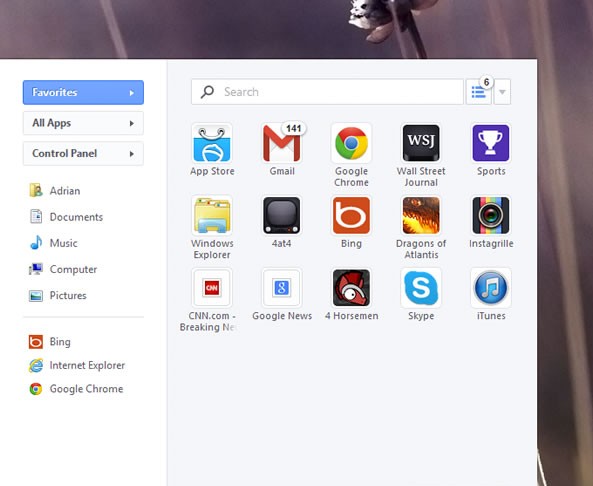Viewport: 593px width, 486px height.
Task: Launch Skype from the grid
Action: (x=421, y=288)
